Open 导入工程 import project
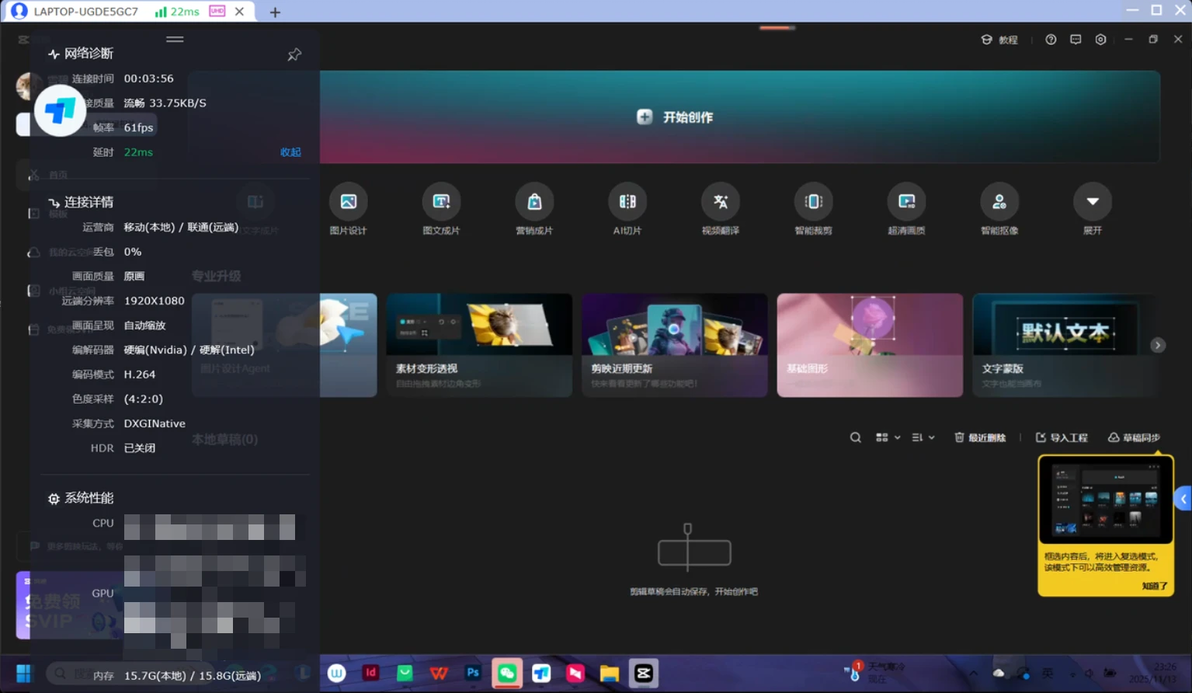Screen dimensions: 1192x693 tap(1062, 438)
